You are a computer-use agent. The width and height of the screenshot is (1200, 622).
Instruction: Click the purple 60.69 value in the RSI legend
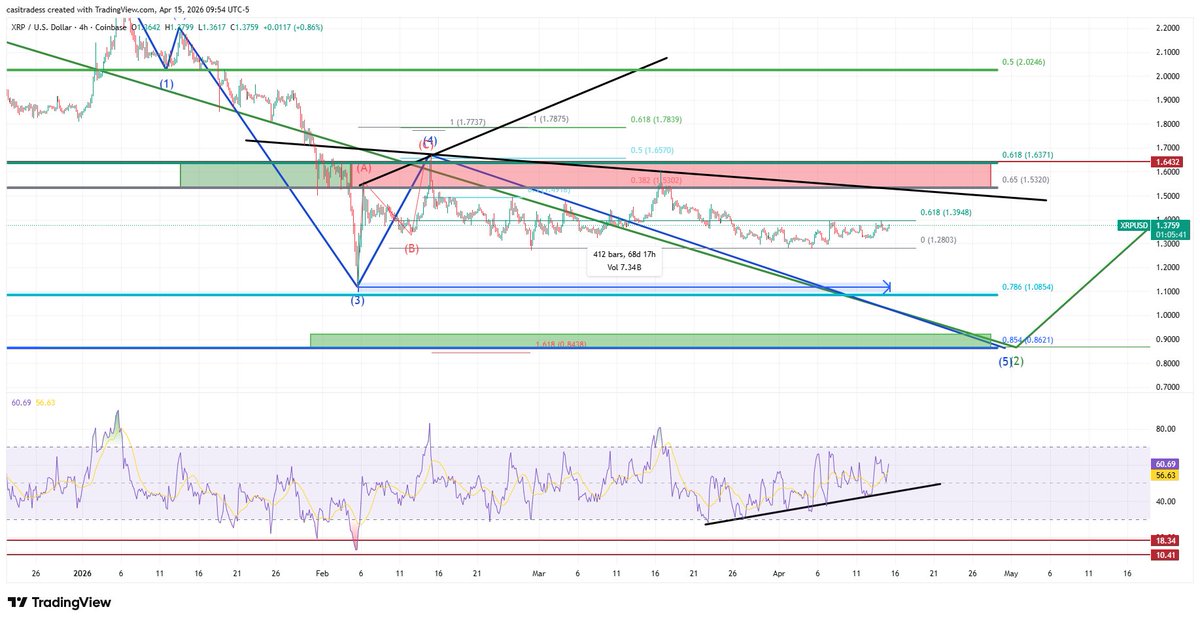point(20,402)
